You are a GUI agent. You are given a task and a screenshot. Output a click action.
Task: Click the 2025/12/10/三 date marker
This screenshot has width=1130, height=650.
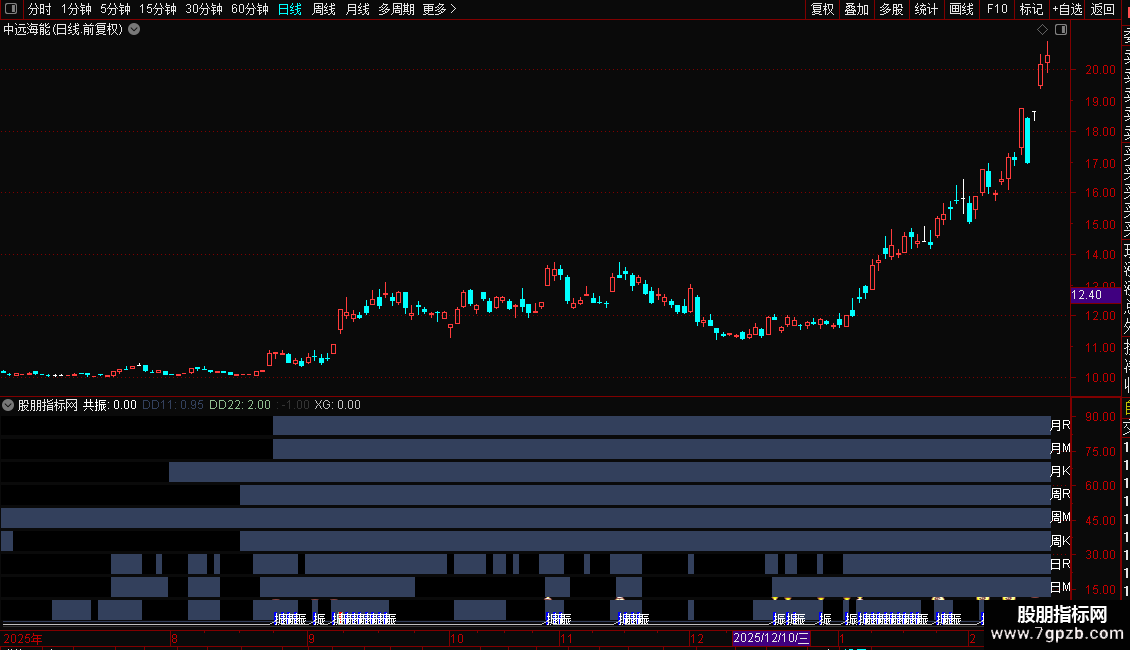coord(771,638)
